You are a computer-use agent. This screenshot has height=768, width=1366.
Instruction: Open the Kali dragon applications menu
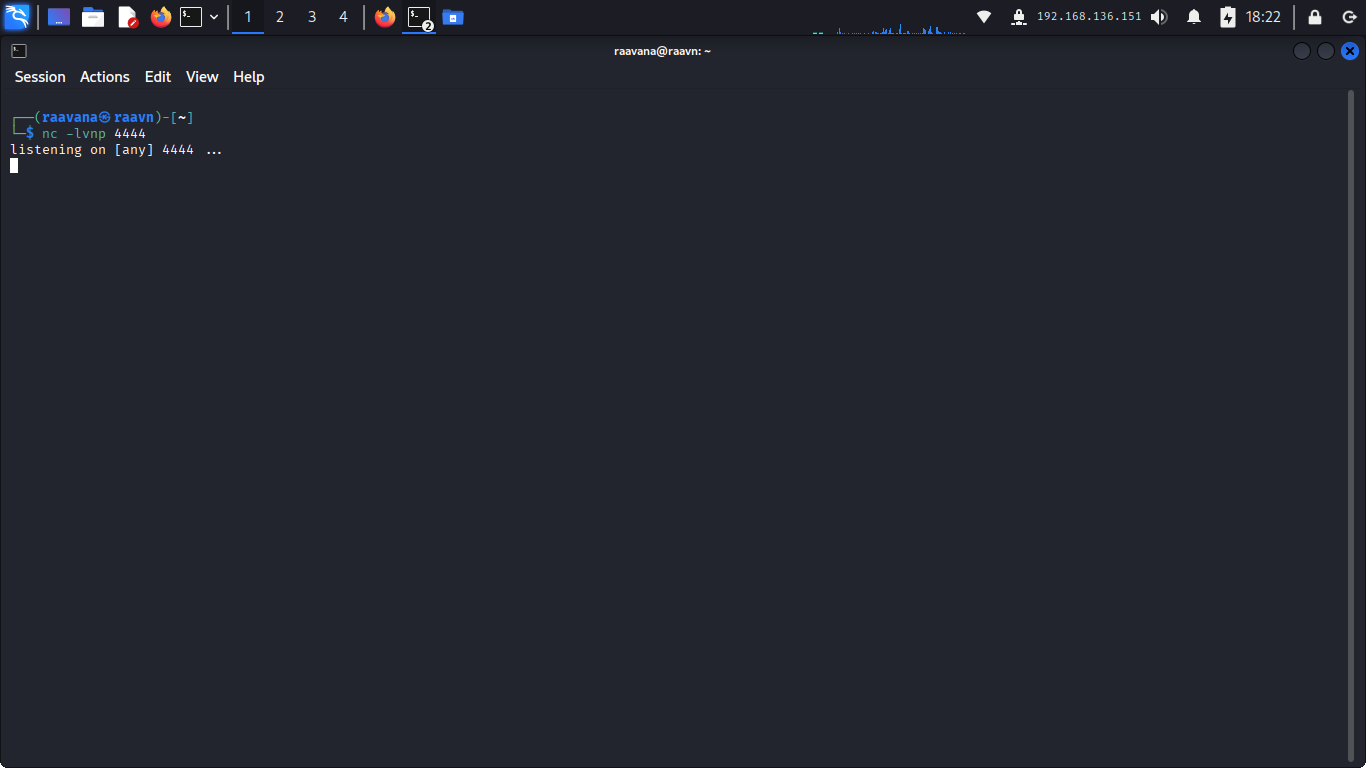[x=17, y=17]
